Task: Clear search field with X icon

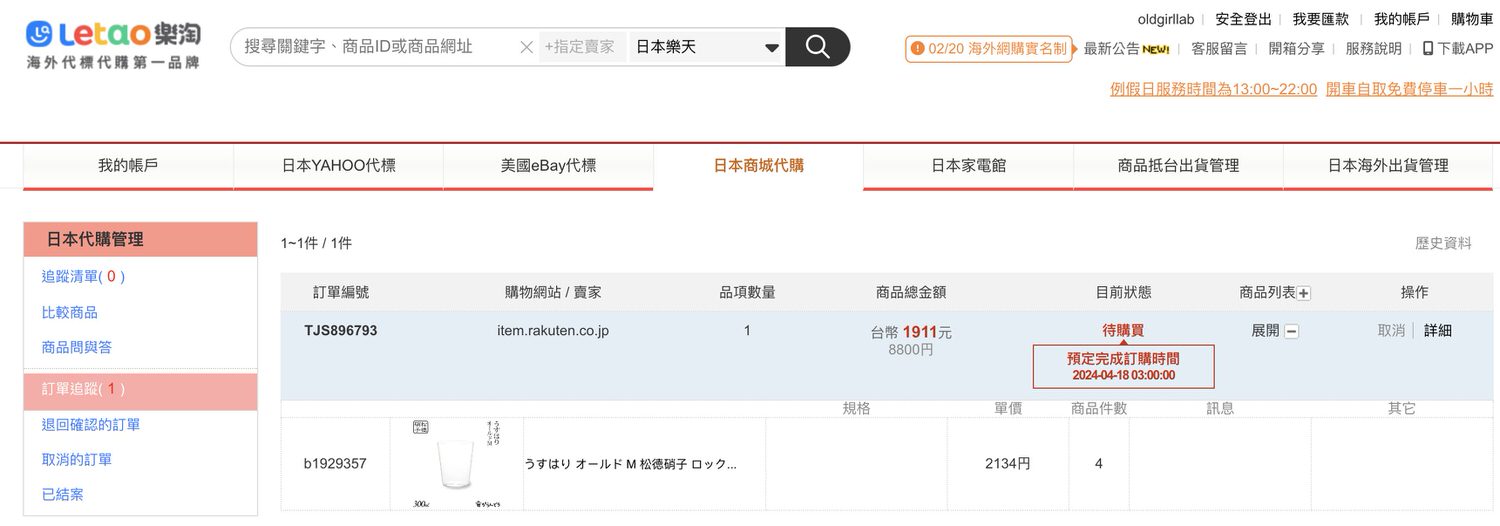Action: 526,47
